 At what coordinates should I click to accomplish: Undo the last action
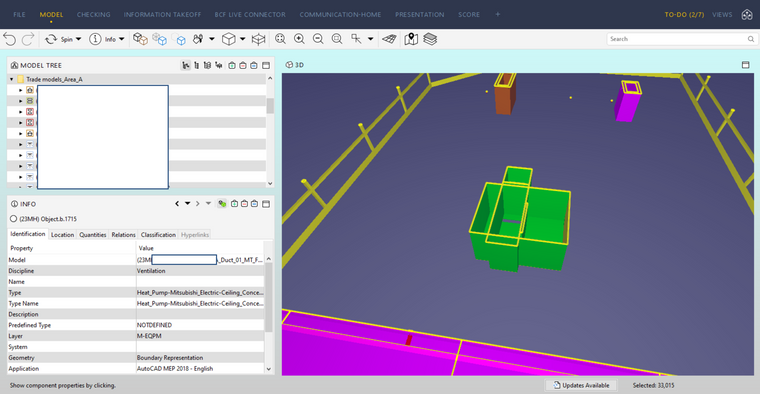[x=10, y=39]
